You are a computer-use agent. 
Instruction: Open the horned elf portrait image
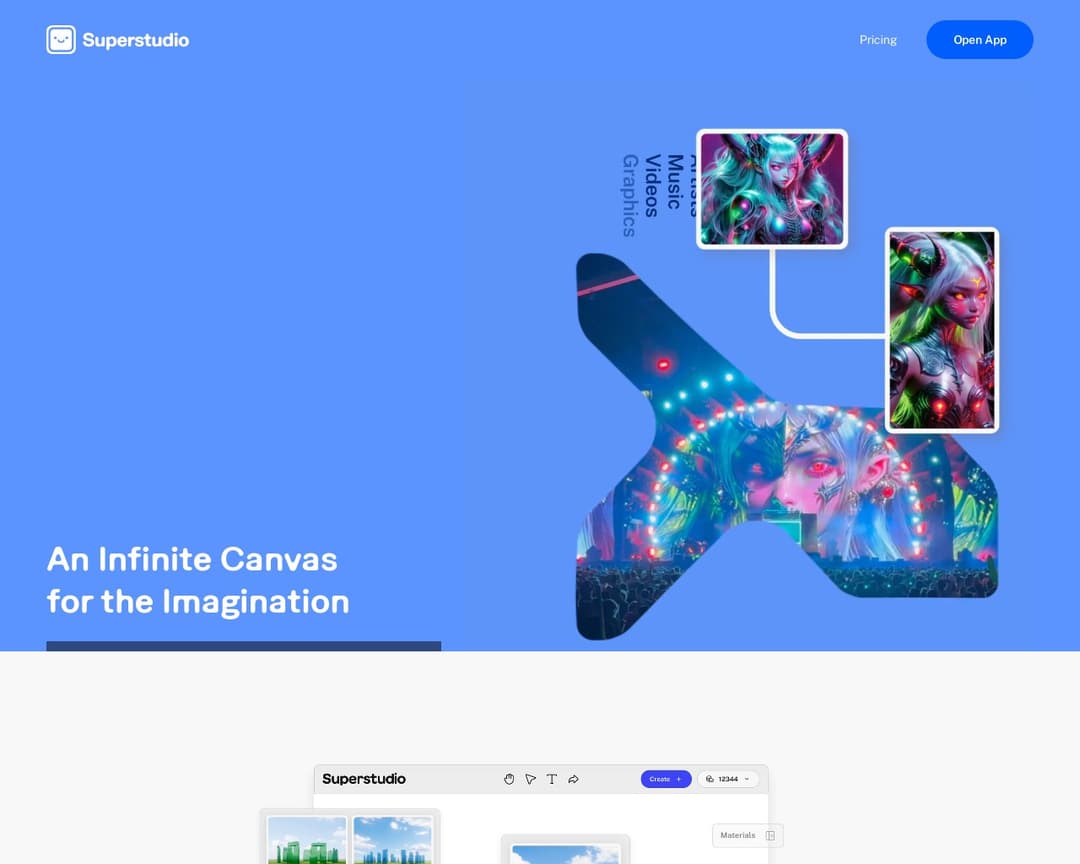point(942,330)
